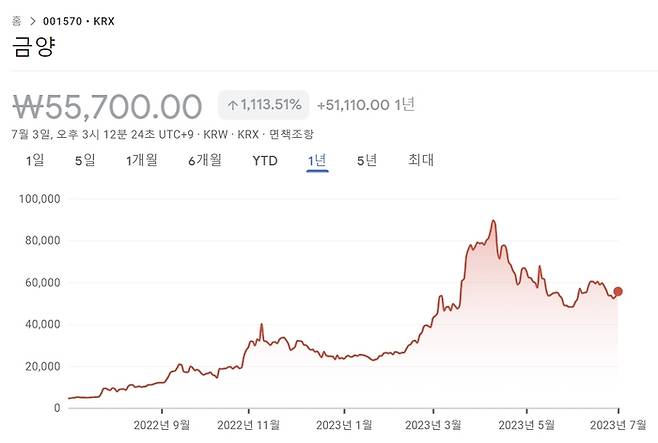Select the 1일 time range tab
Image resolution: width=658 pixels, height=443 pixels.
click(35, 160)
